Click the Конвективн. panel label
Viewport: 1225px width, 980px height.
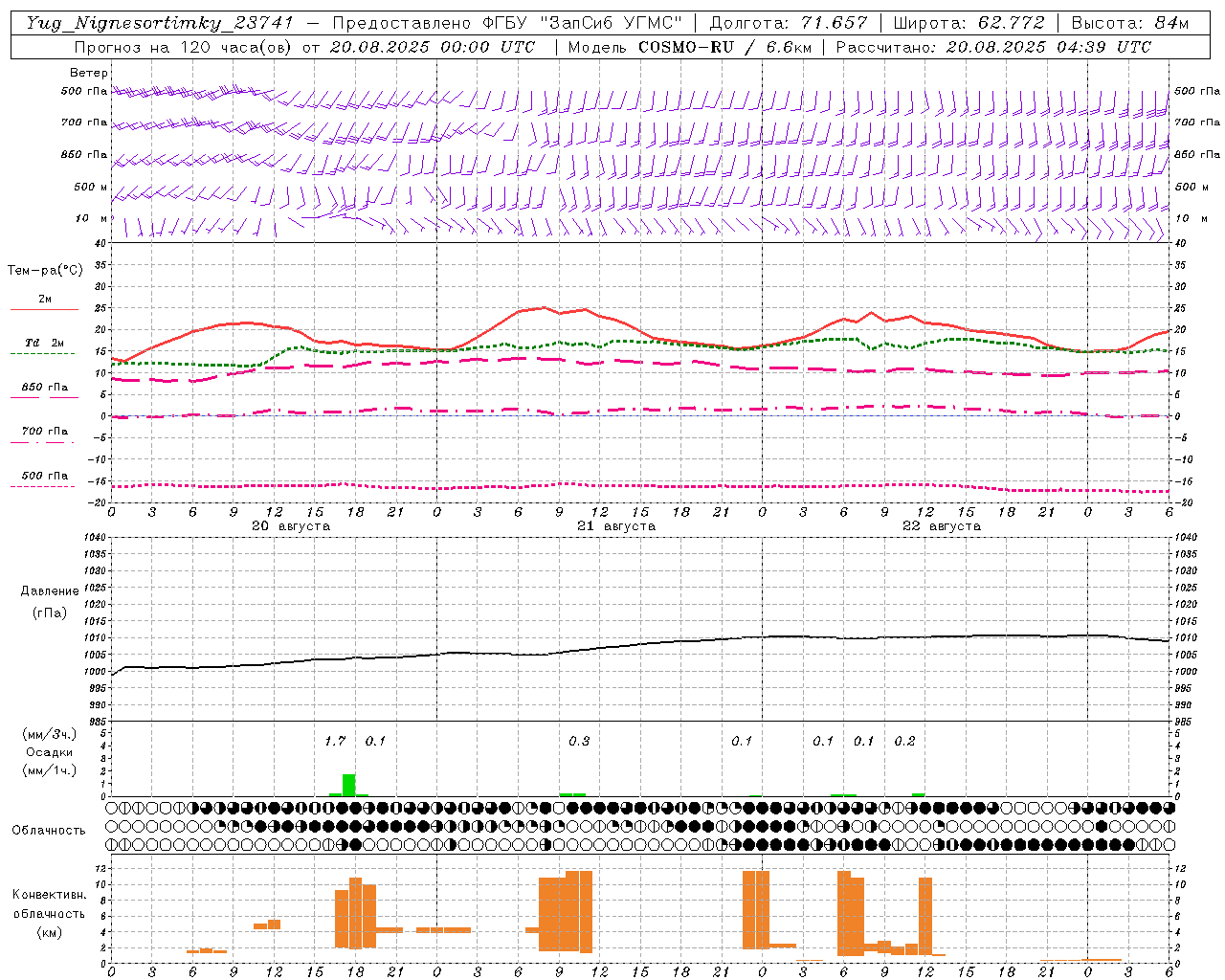coord(49,895)
